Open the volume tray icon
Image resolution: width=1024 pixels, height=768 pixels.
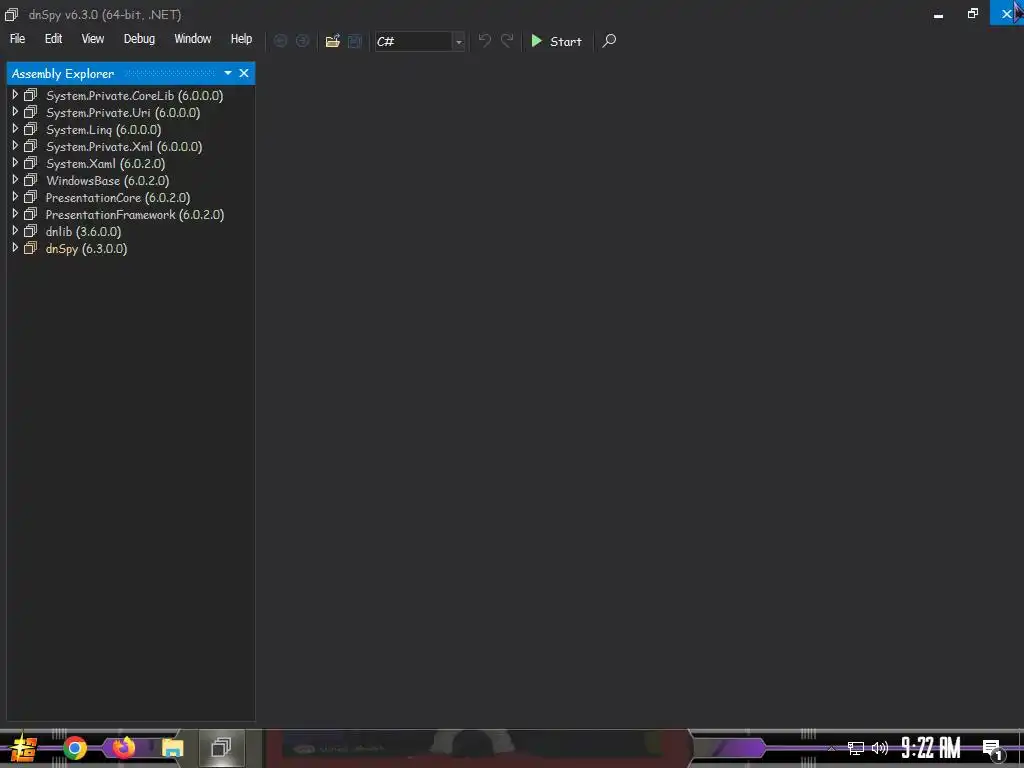coord(880,748)
